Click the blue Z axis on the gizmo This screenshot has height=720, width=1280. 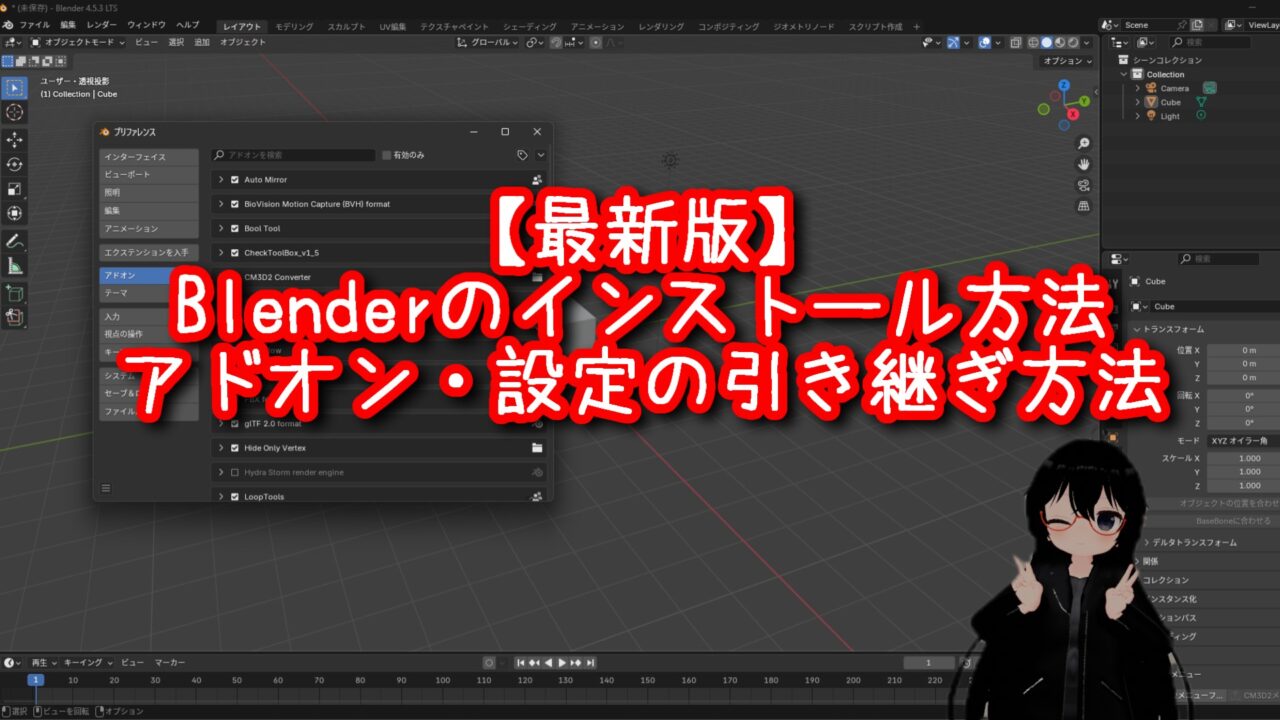[1064, 85]
